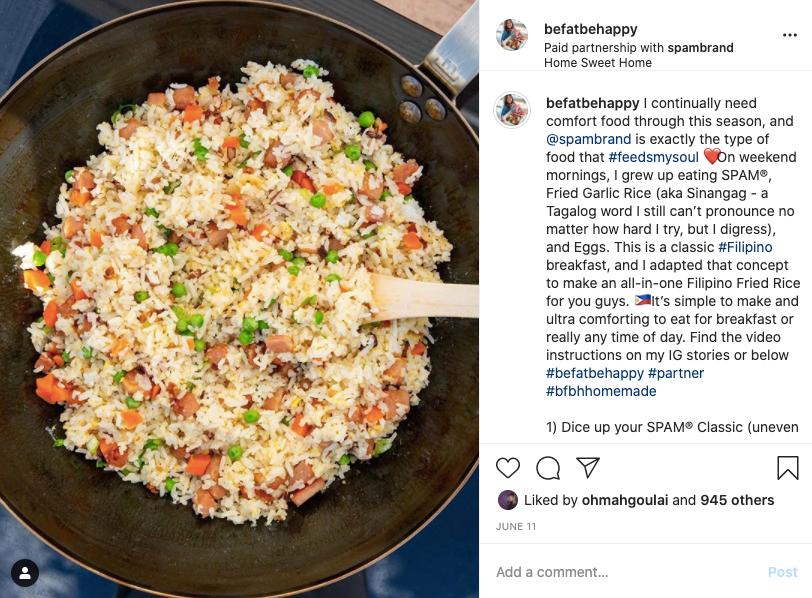
Task: Open befatbehappy username in header
Action: click(590, 30)
